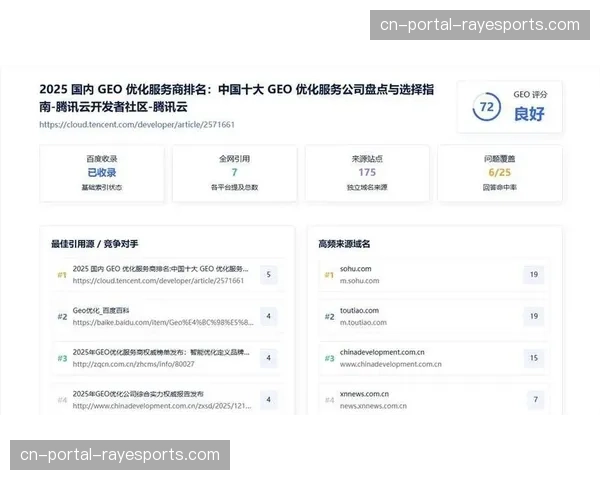
Task: Click the 独立域名来源 caption
Action: pyautogui.click(x=367, y=187)
